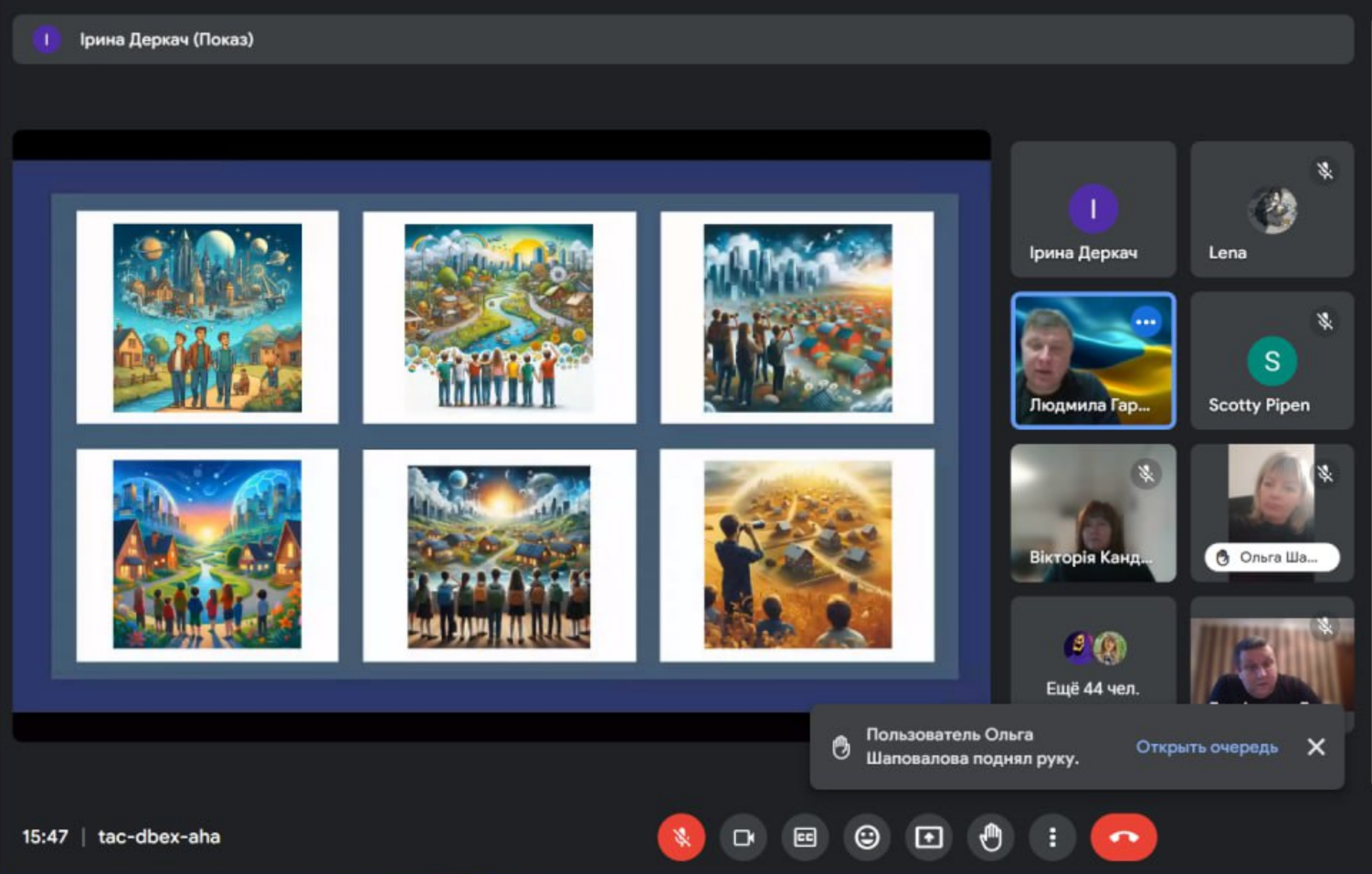This screenshot has width=1372, height=874.
Task: Raise hand using the hand icon
Action: pos(991,837)
